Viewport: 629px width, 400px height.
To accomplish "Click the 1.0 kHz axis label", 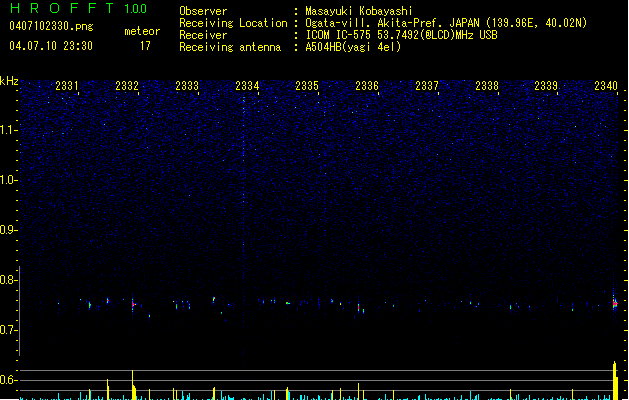I will pyautogui.click(x=8, y=180).
